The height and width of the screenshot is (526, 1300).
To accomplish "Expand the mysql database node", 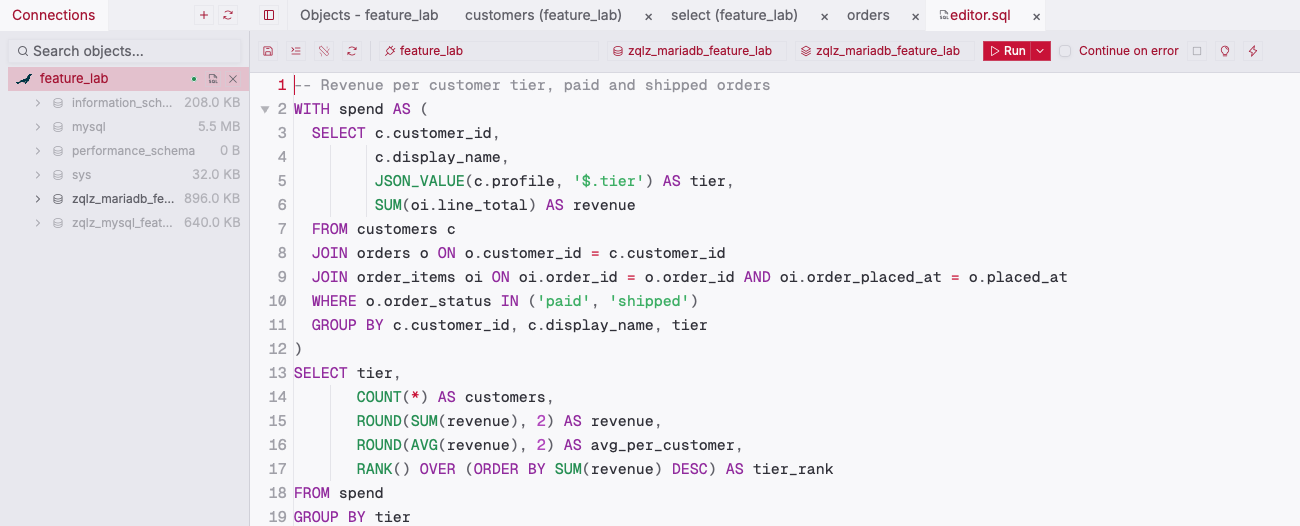I will (x=38, y=127).
